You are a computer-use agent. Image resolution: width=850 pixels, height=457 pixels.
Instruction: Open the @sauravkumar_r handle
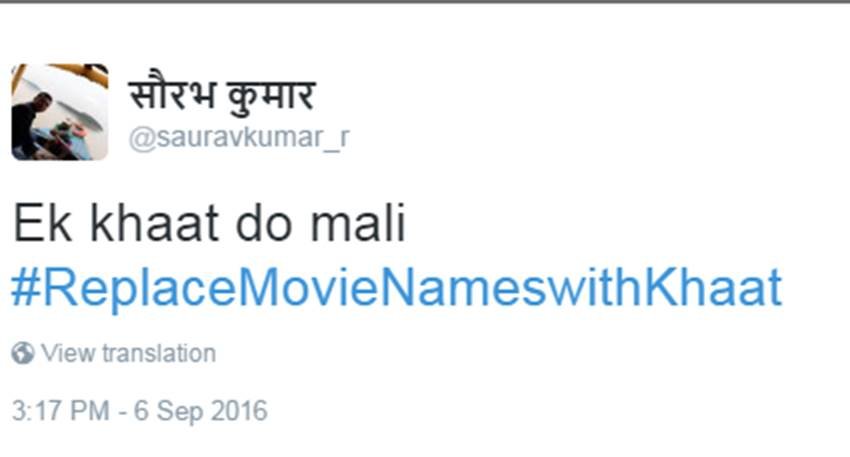pyautogui.click(x=239, y=138)
